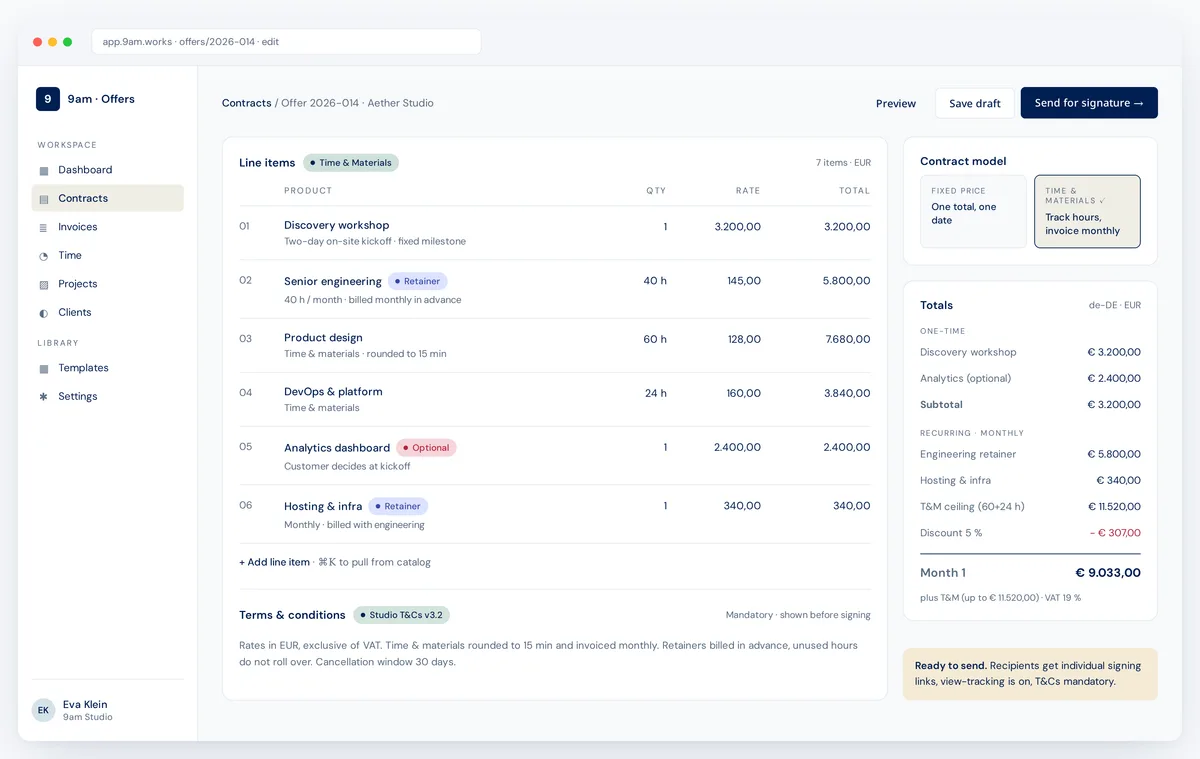Click the 7 items · EUR label
Image resolution: width=1200 pixels, height=759 pixels.
click(843, 163)
